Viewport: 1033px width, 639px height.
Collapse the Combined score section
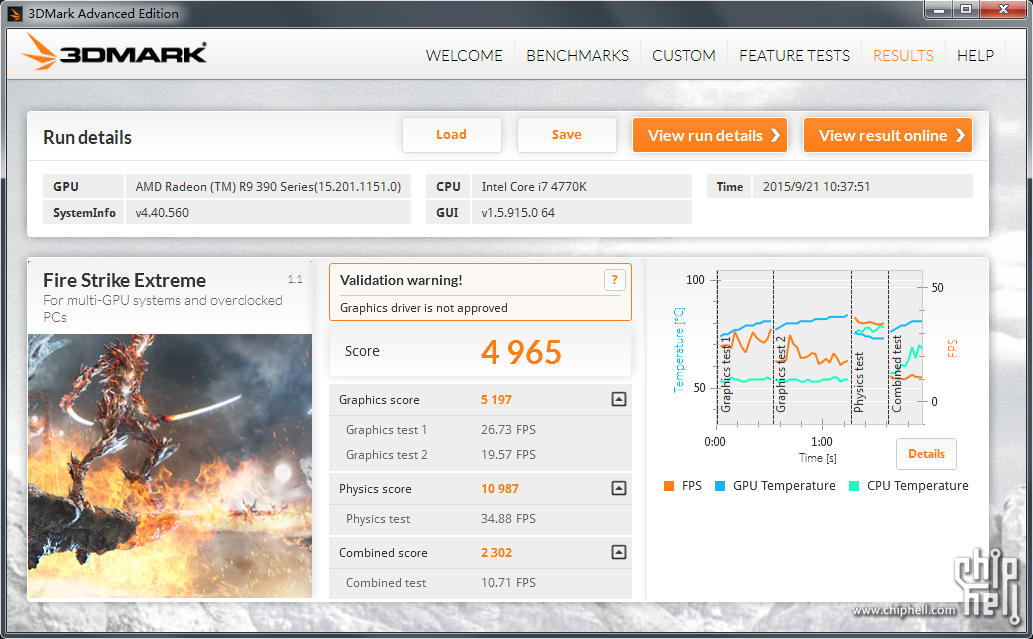(x=619, y=552)
